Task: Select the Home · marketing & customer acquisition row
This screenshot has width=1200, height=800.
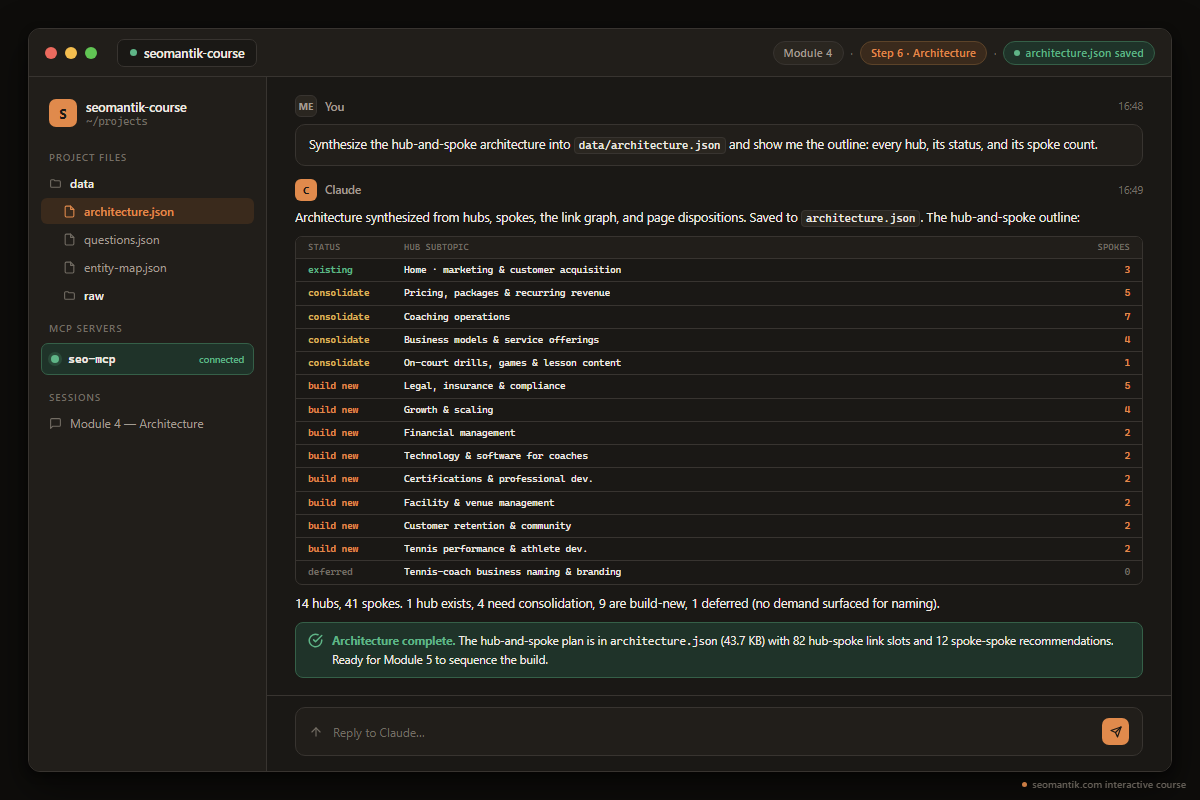Action: (718, 270)
